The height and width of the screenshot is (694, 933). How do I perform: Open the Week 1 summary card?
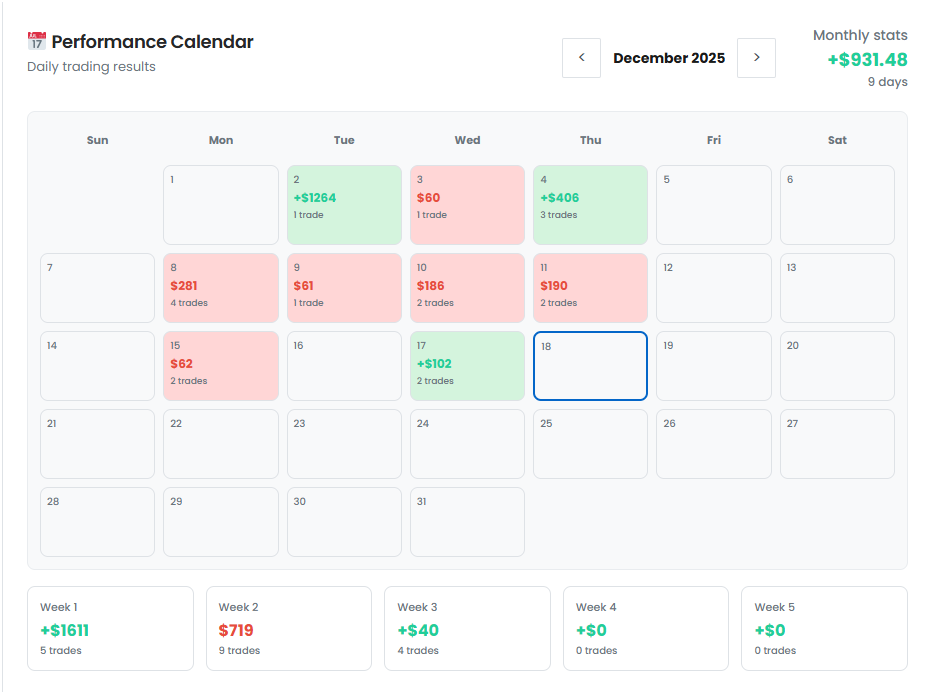112,628
